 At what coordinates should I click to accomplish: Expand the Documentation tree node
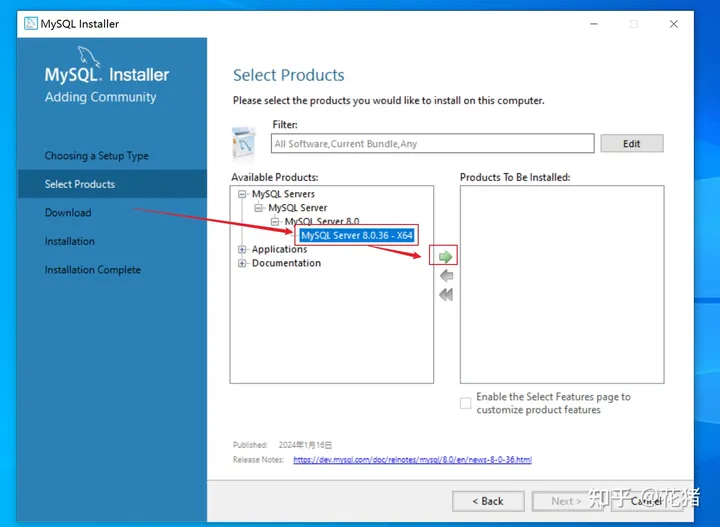242,263
